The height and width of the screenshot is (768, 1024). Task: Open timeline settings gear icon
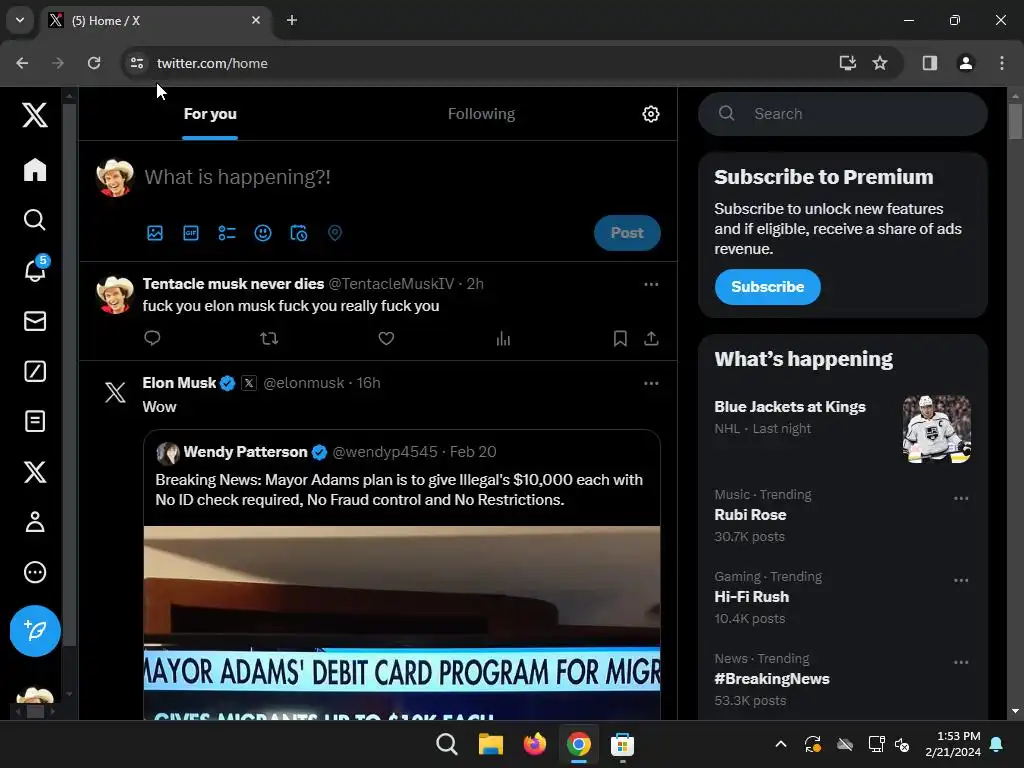[x=650, y=114]
